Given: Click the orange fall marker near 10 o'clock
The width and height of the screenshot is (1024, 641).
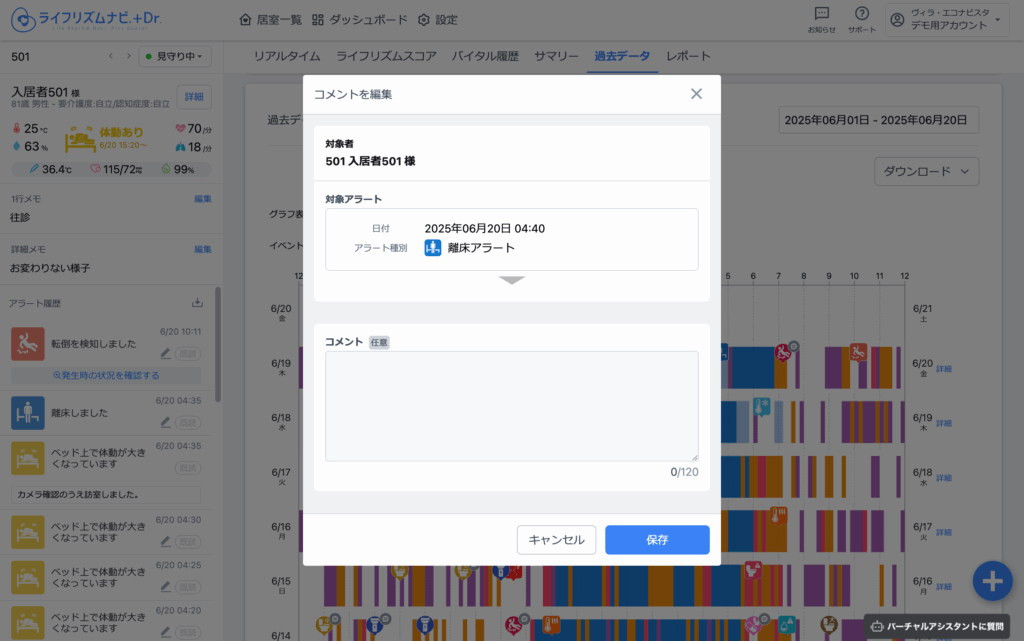Looking at the screenshot, I should pos(858,352).
